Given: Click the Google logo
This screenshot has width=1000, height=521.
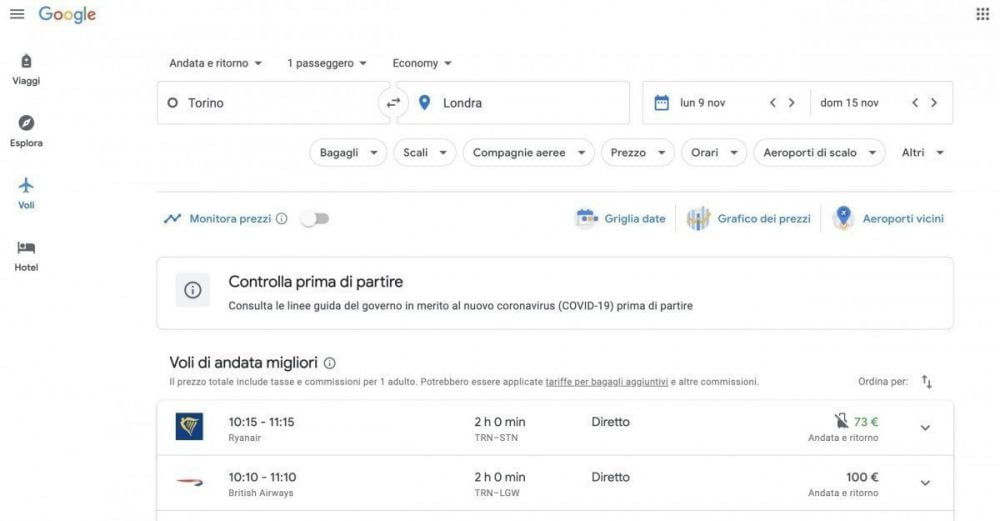Looking at the screenshot, I should point(67,15).
